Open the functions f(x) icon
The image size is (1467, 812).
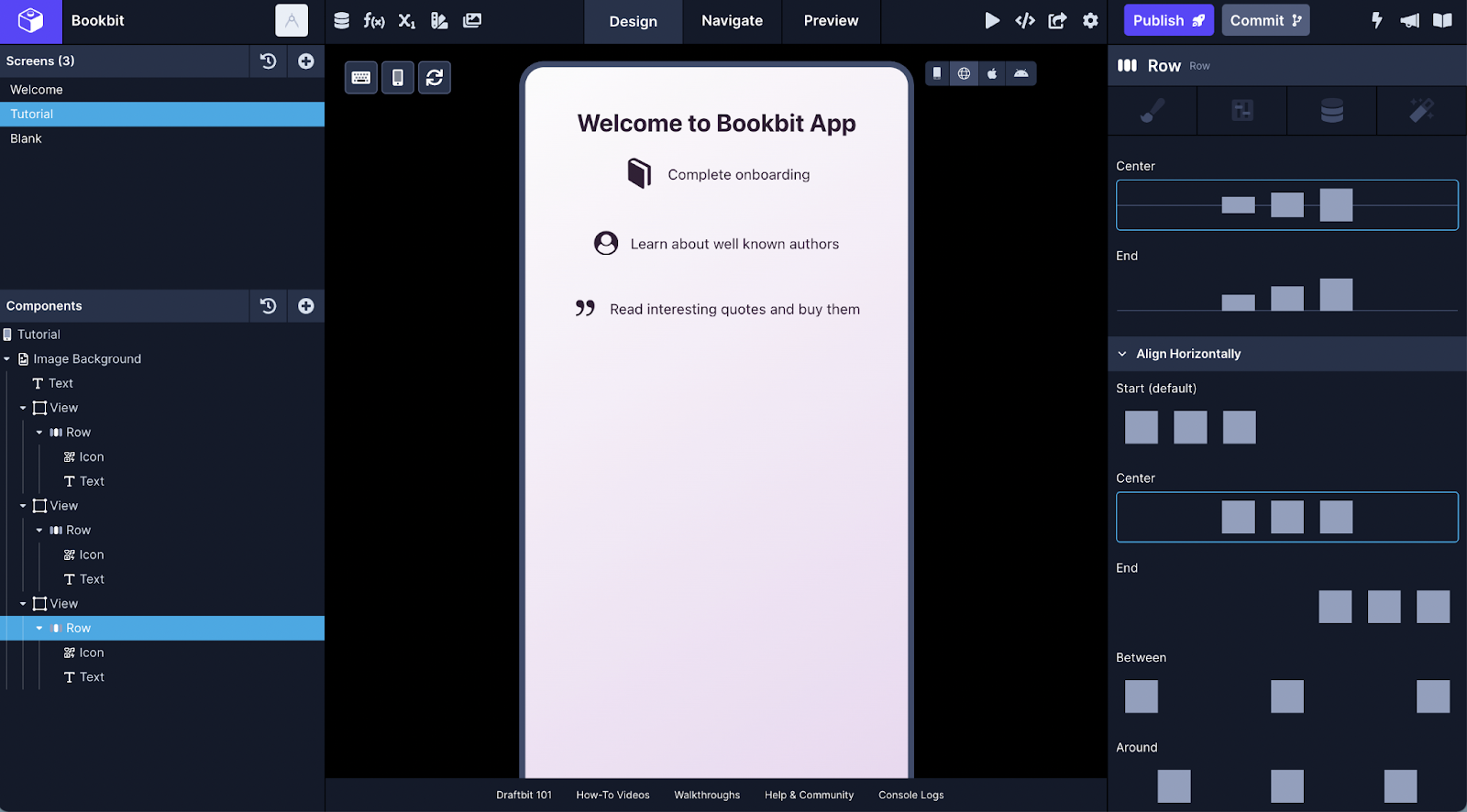tap(374, 20)
